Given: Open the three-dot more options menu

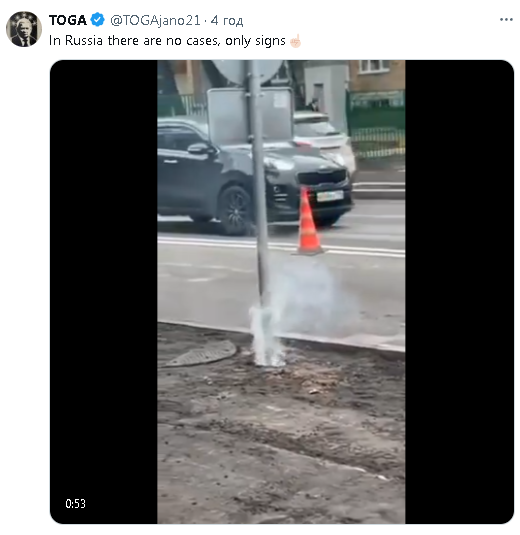Looking at the screenshot, I should click(506, 20).
